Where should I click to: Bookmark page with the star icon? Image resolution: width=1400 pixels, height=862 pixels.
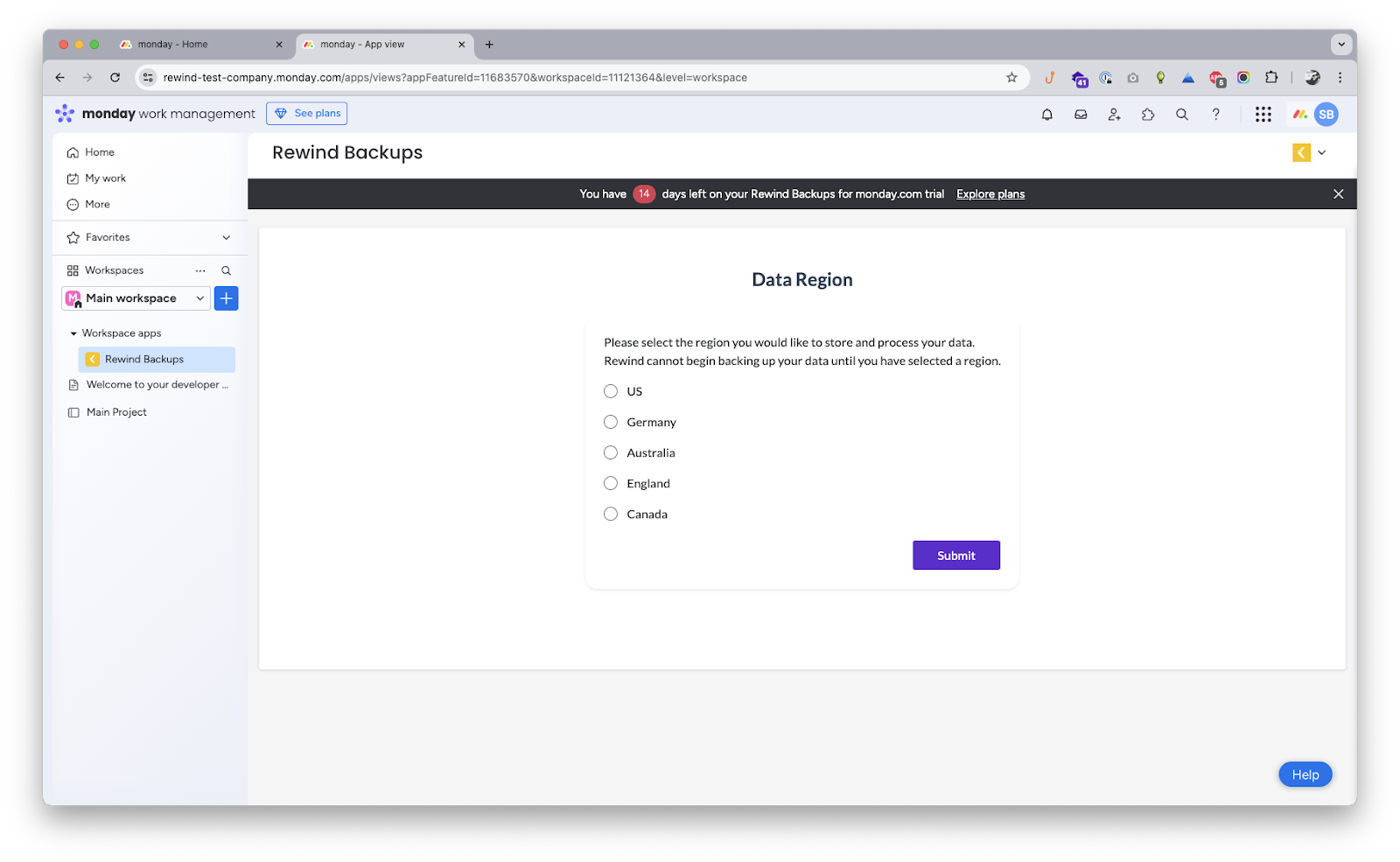pyautogui.click(x=1011, y=78)
